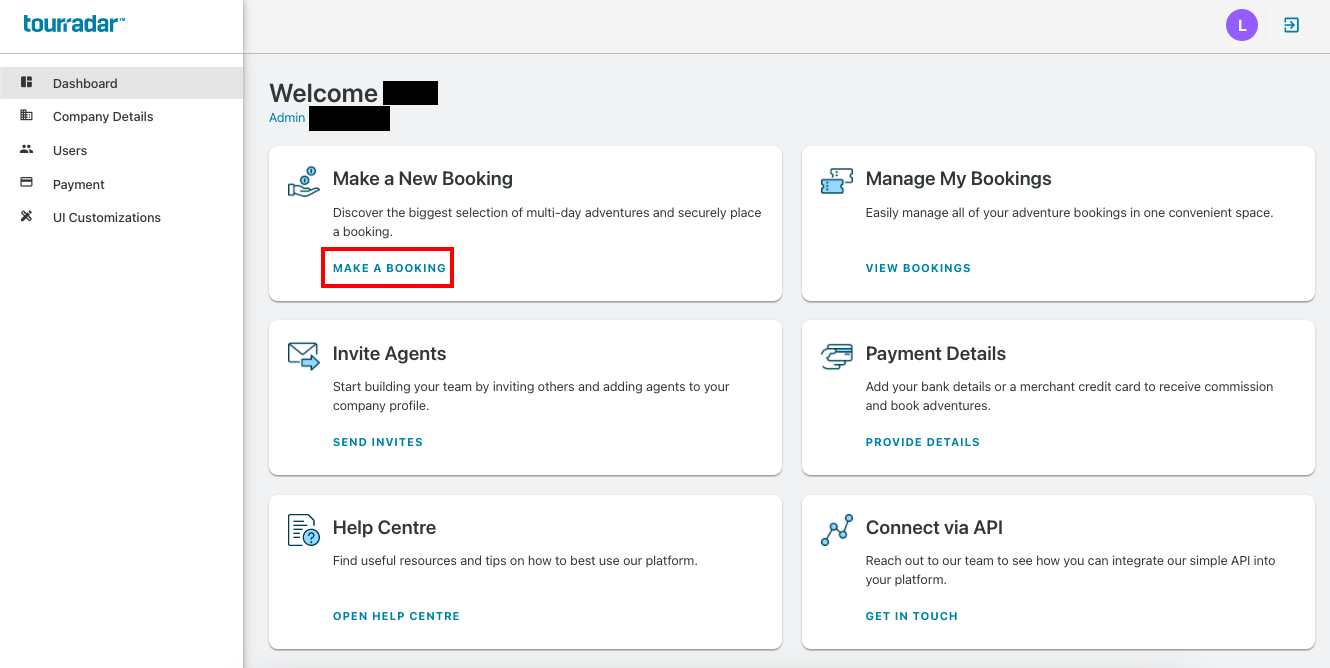Click the Payment Details cards icon

click(x=836, y=356)
